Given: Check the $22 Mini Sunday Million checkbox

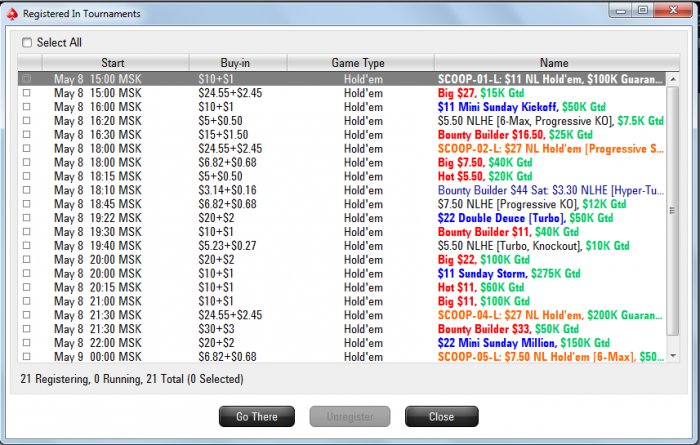Looking at the screenshot, I should 27,343.
